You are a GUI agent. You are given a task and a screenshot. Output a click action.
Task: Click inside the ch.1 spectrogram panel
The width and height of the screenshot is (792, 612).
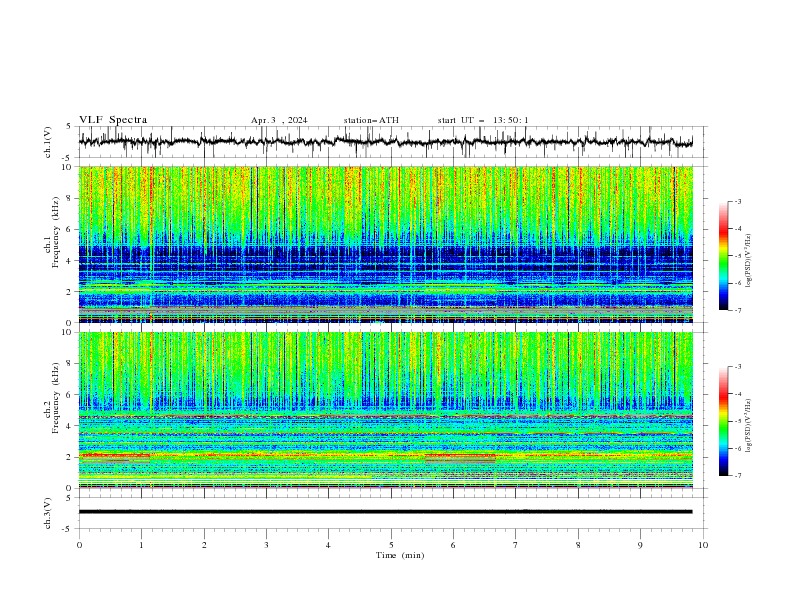coord(386,244)
